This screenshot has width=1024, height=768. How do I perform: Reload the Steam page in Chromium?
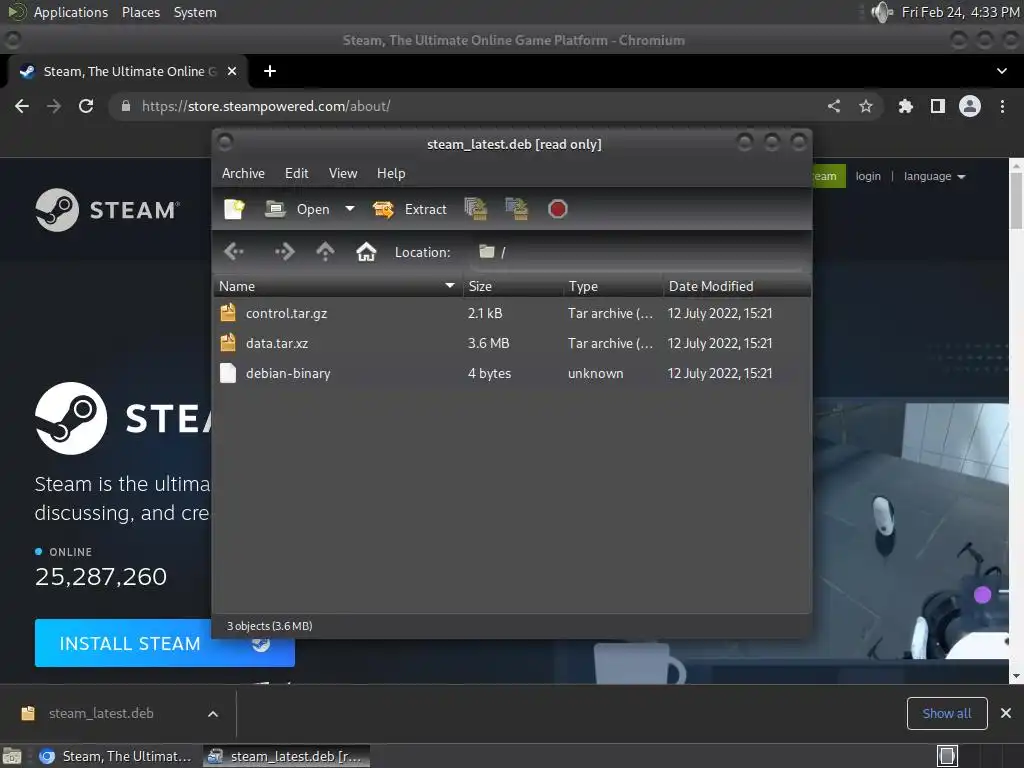point(86,106)
